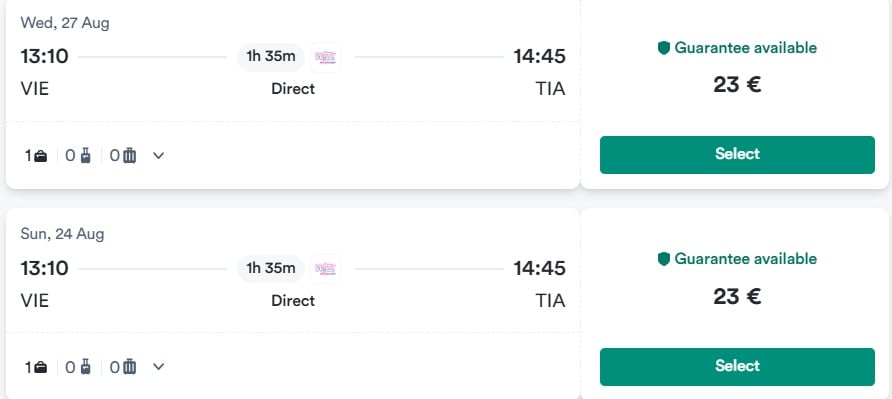Click checked luggage icon on Sun flight

tap(130, 367)
